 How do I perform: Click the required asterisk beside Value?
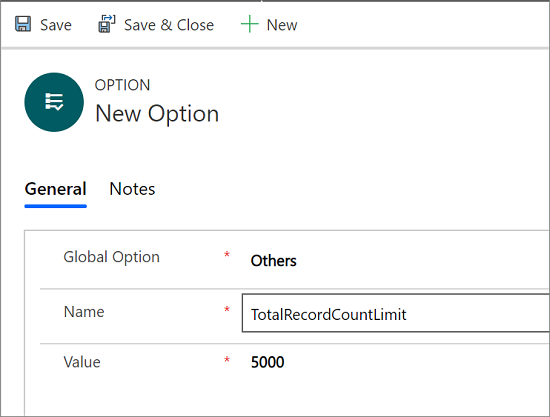point(227,360)
